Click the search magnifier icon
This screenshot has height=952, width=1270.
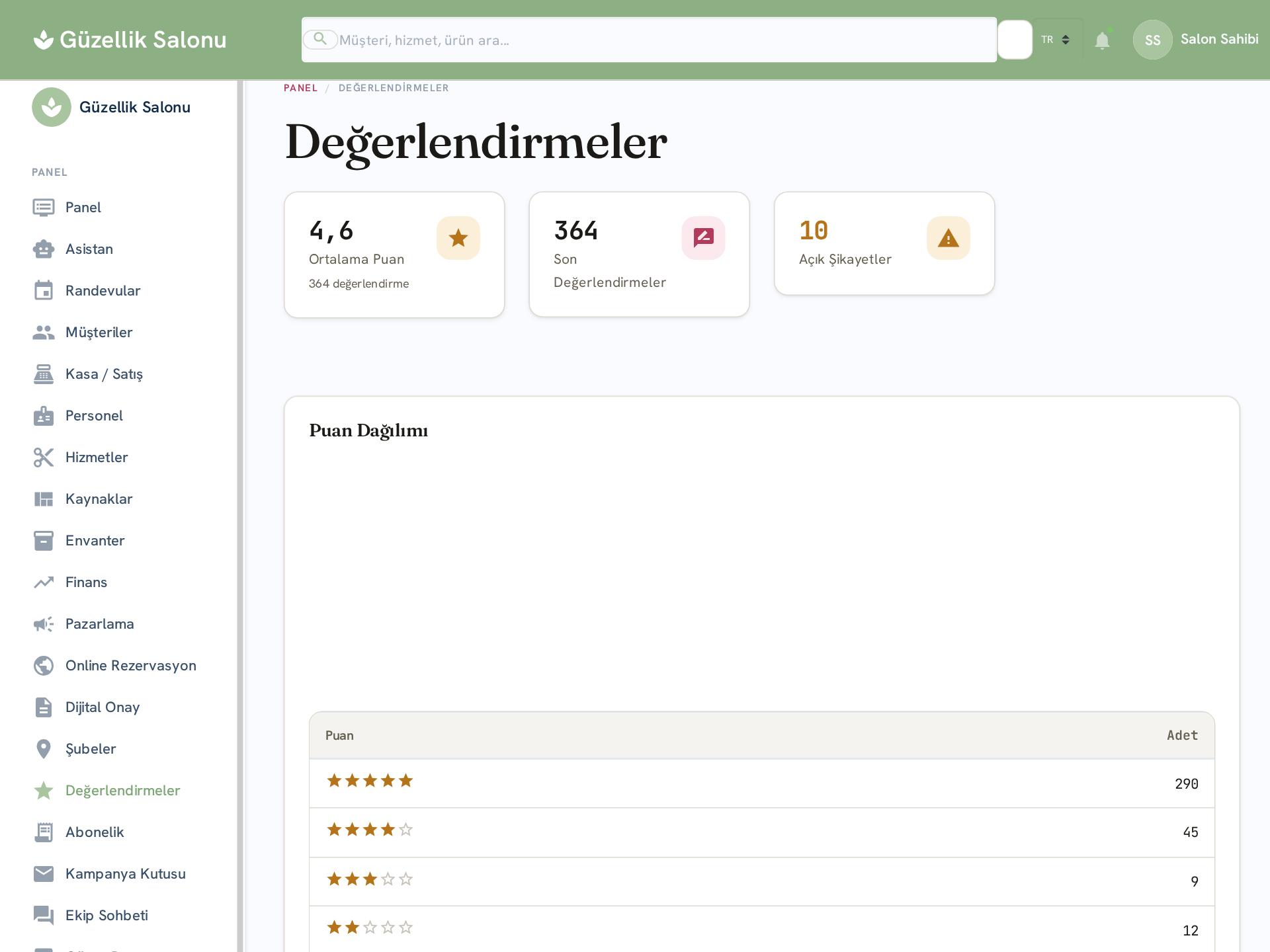tap(320, 39)
